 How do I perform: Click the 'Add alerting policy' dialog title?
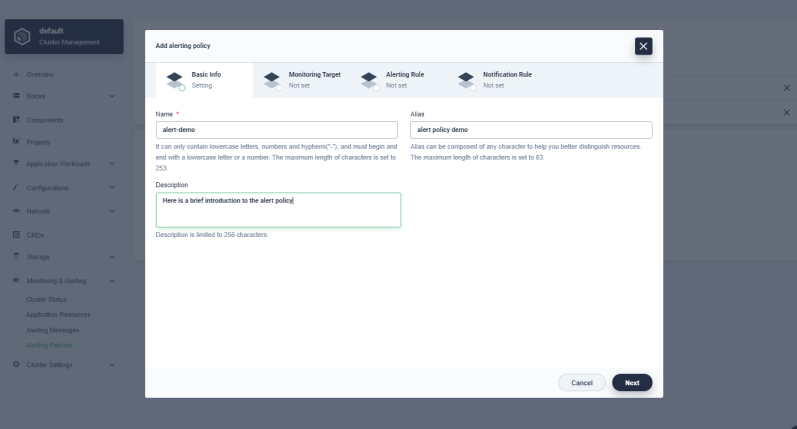click(x=182, y=46)
